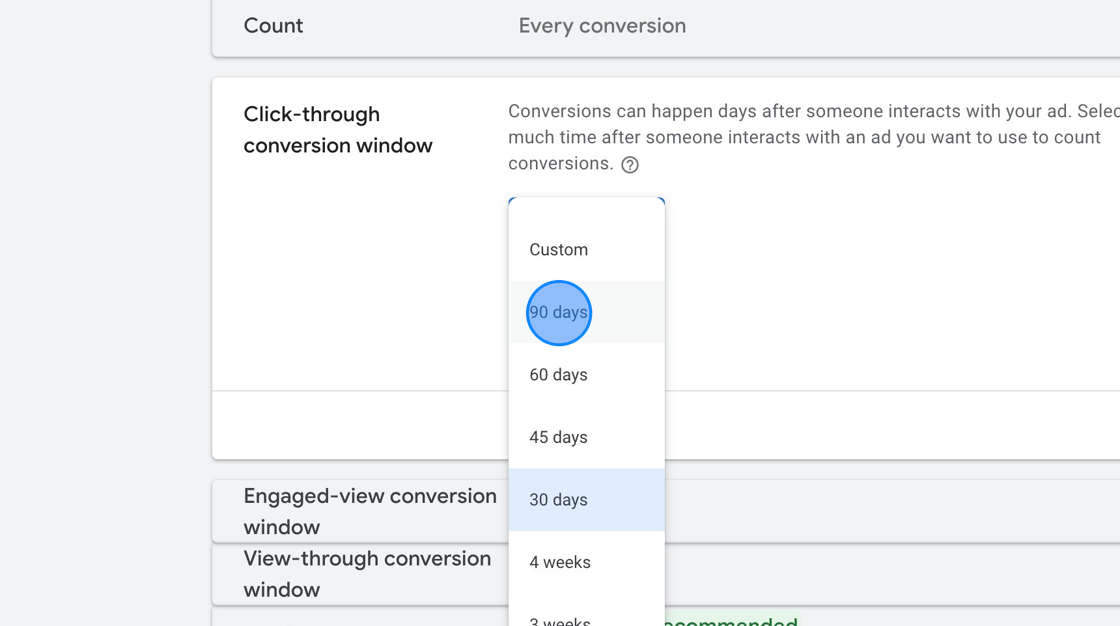Expand the Count section
Image resolution: width=1120 pixels, height=626 pixels.
tap(666, 27)
